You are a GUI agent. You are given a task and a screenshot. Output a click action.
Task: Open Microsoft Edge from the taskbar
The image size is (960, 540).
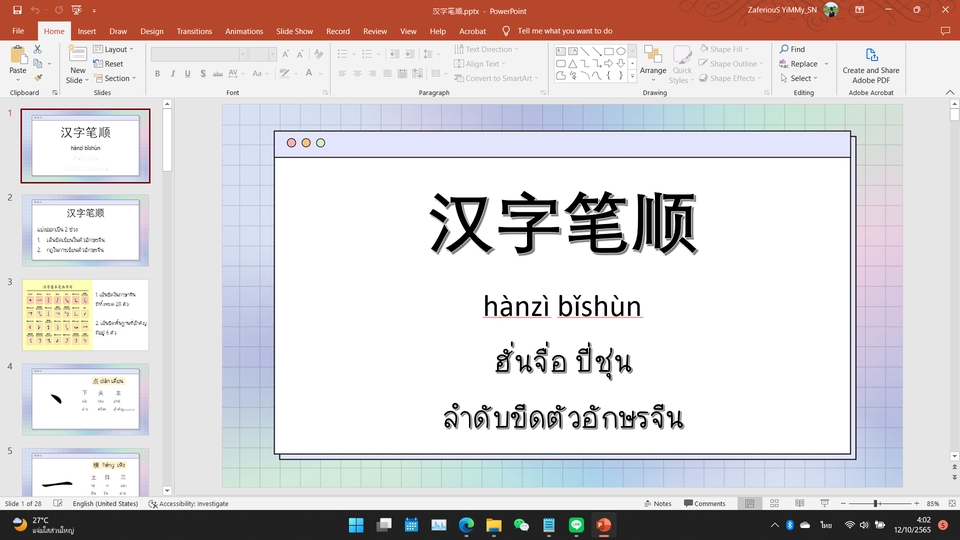467,525
